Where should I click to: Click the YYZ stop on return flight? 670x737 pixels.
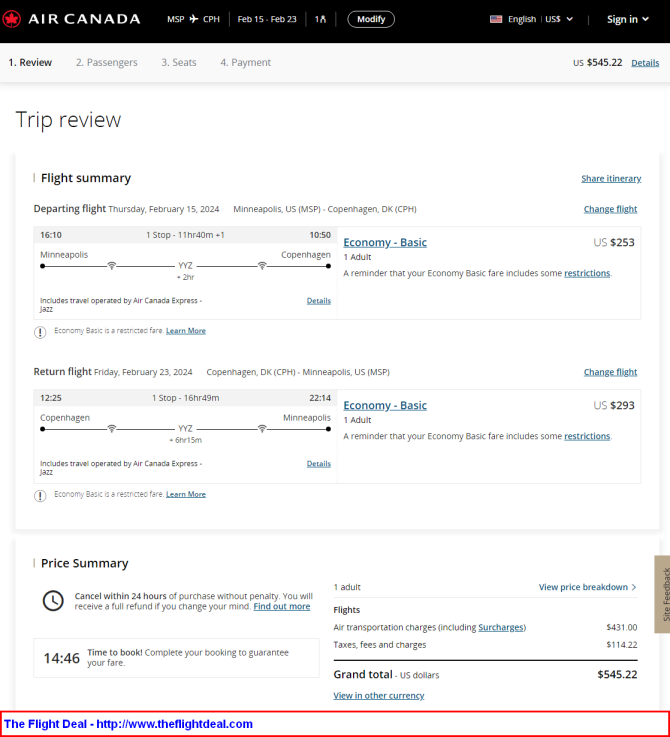point(185,429)
